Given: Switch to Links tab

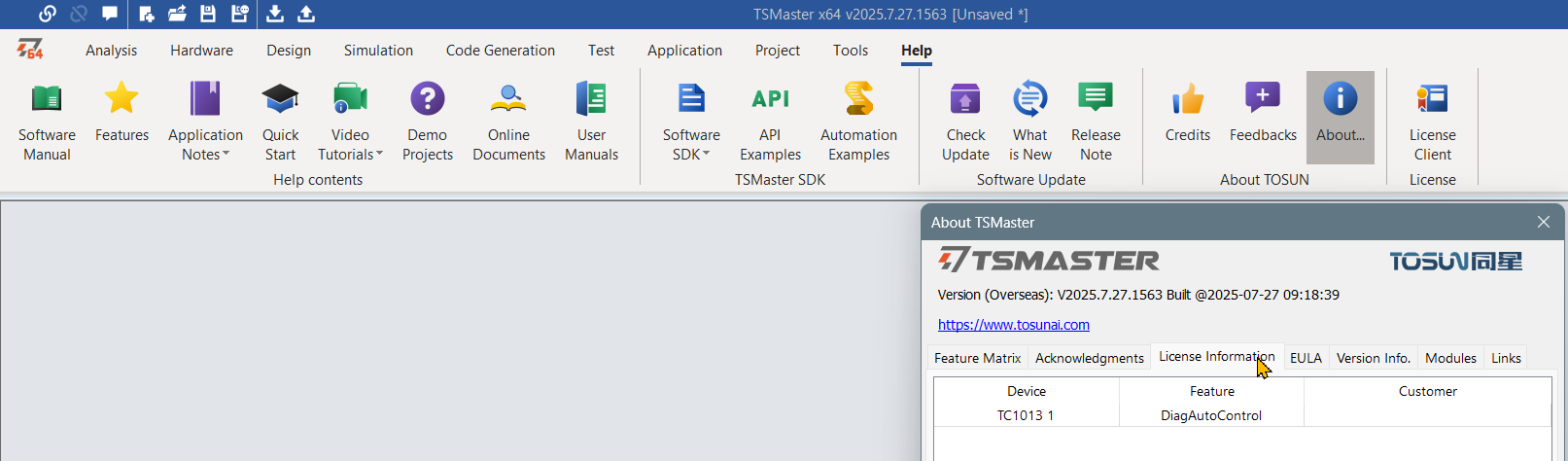Looking at the screenshot, I should pos(1506,358).
